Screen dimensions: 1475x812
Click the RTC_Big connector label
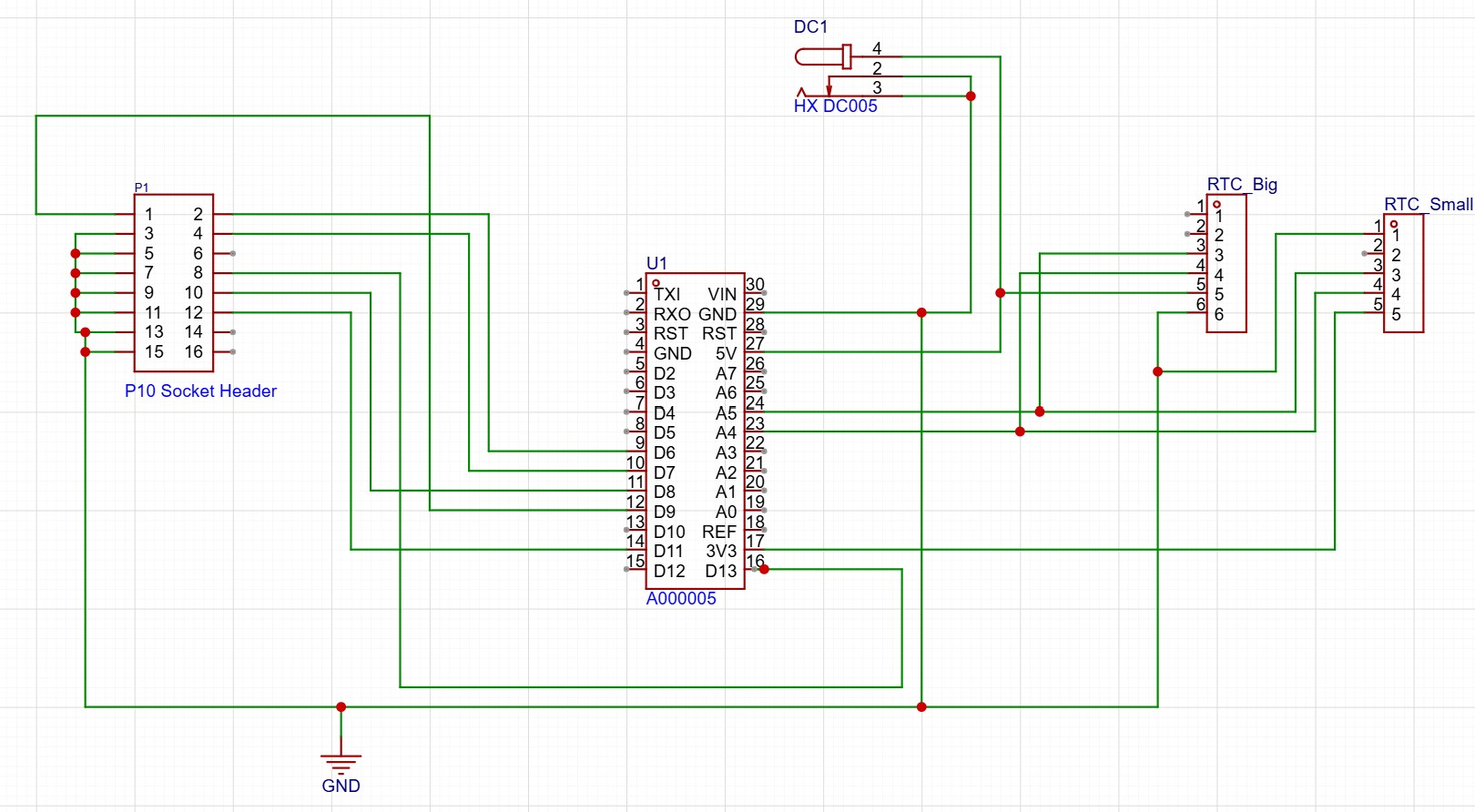point(1242,185)
